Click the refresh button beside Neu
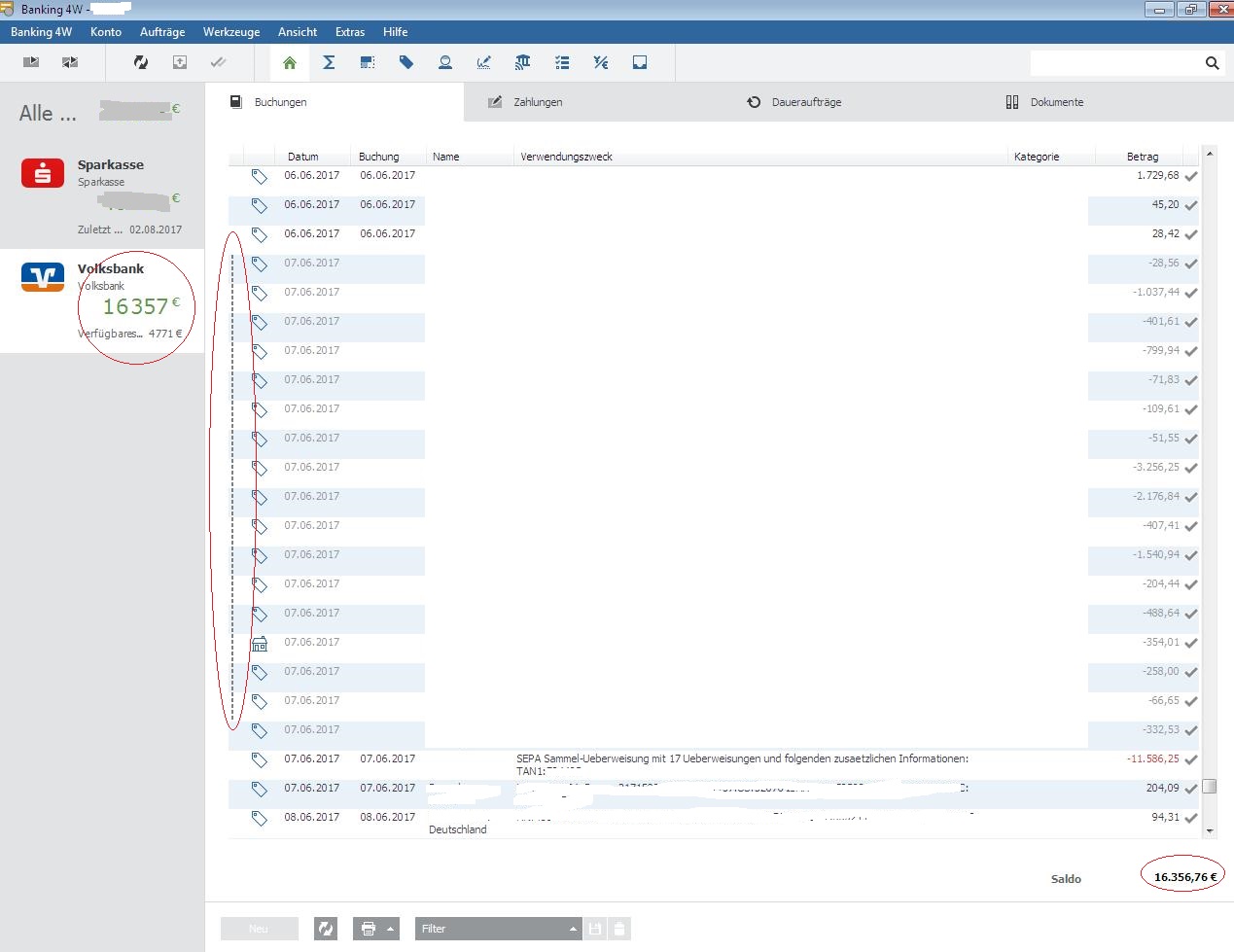This screenshot has height=952, width=1234. pos(326,929)
